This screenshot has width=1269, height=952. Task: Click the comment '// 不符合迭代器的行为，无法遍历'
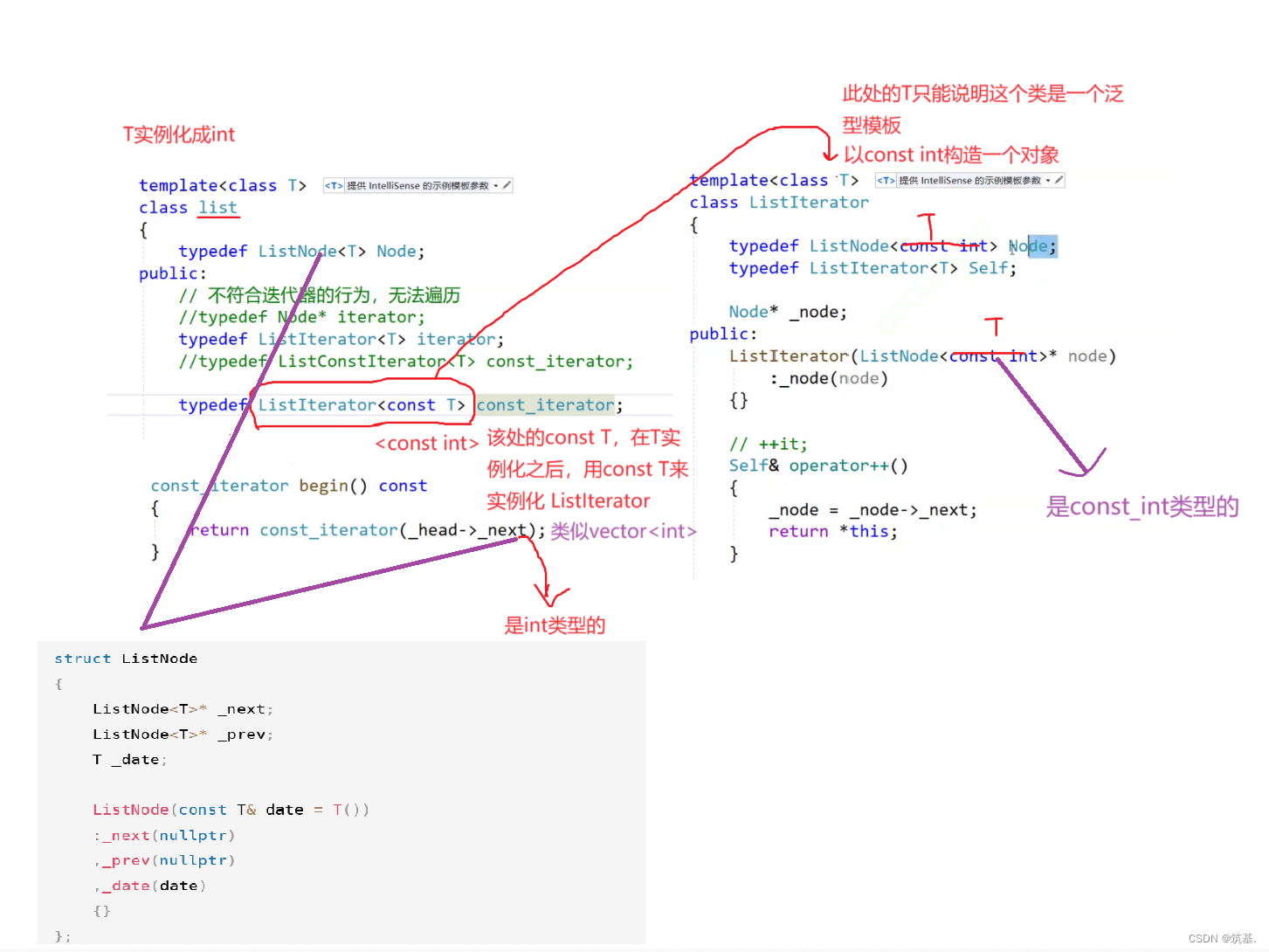(320, 295)
